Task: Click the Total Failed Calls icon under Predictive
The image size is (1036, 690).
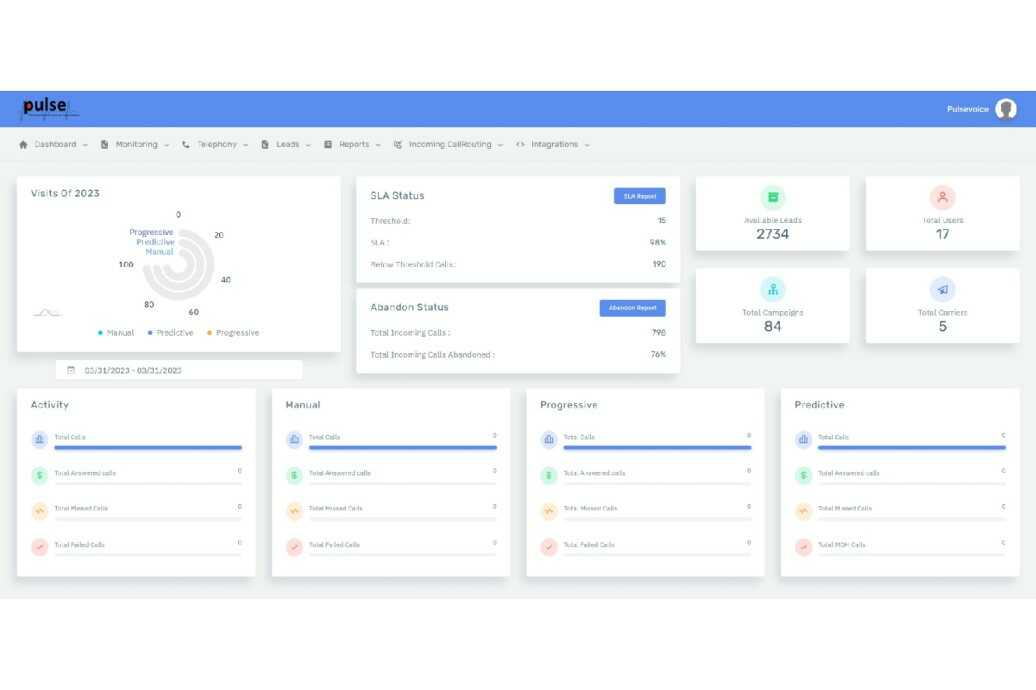Action: (x=803, y=546)
